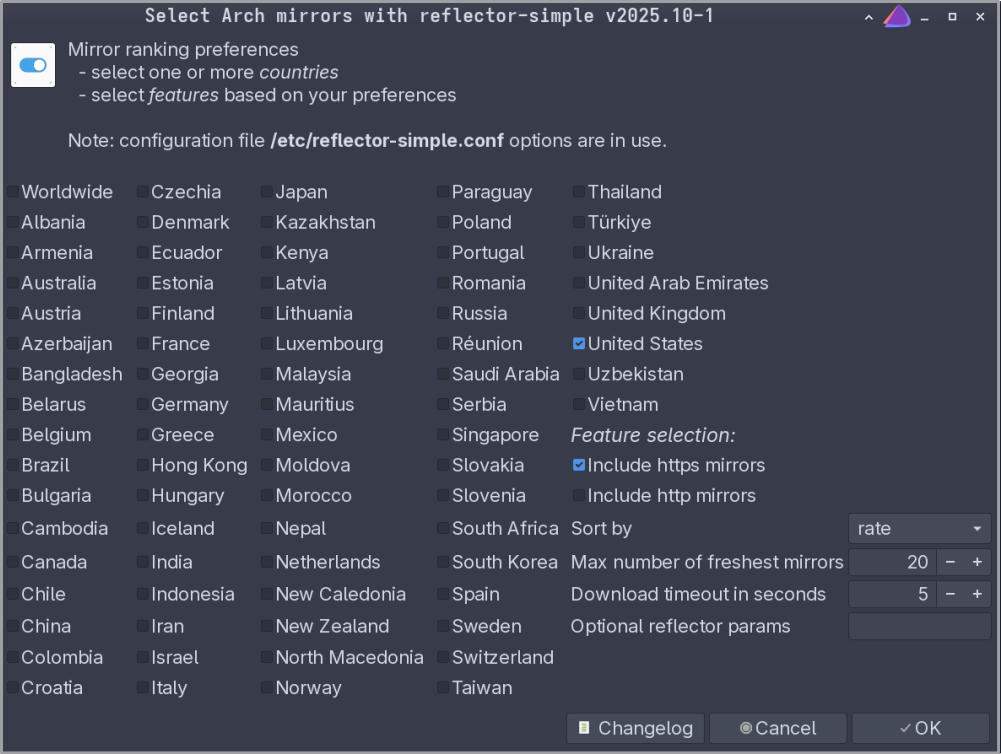Tick the Luxembourg checkbox
Image resolution: width=1001 pixels, height=754 pixels.
pyautogui.click(x=267, y=343)
